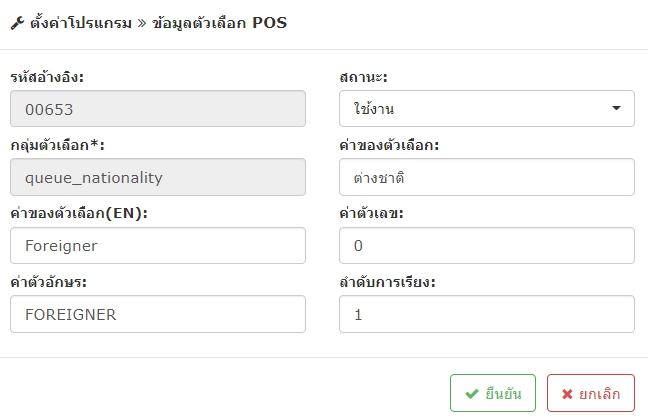Focus the รหัสอ้างอิง field showing 00653
648x420 pixels.
(158, 109)
